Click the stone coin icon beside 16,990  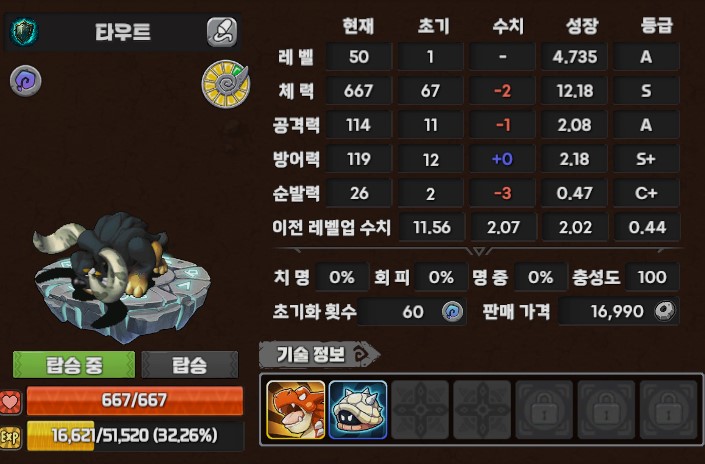665,311
